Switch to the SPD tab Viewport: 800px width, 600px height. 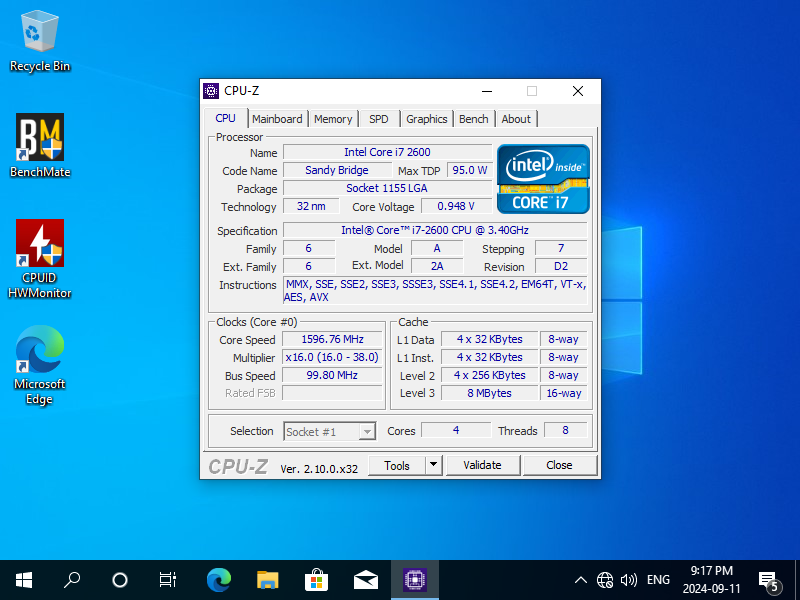click(379, 119)
